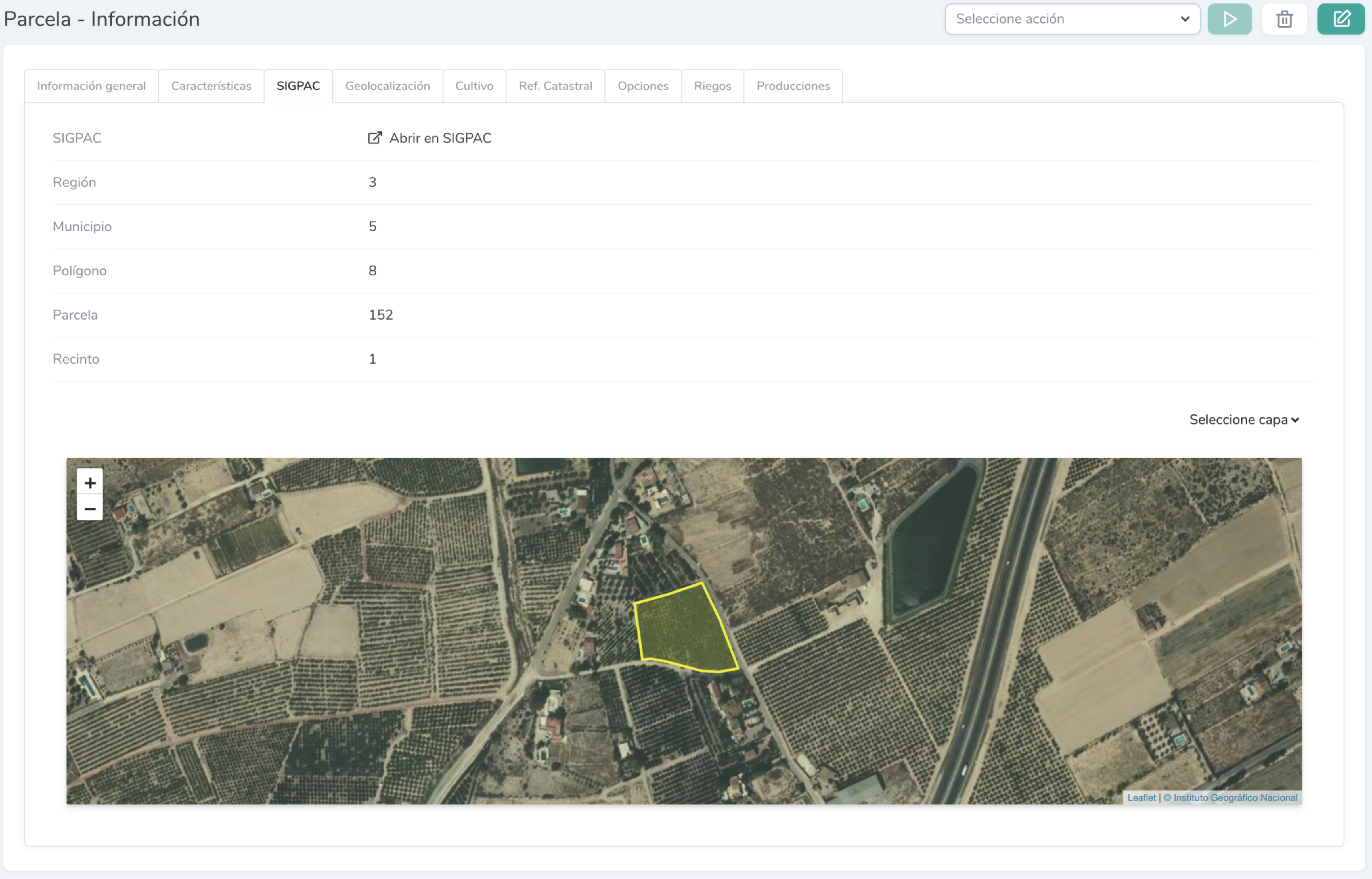
Task: Click the external link icon beside Abrir en SIGPAC
Action: [375, 137]
